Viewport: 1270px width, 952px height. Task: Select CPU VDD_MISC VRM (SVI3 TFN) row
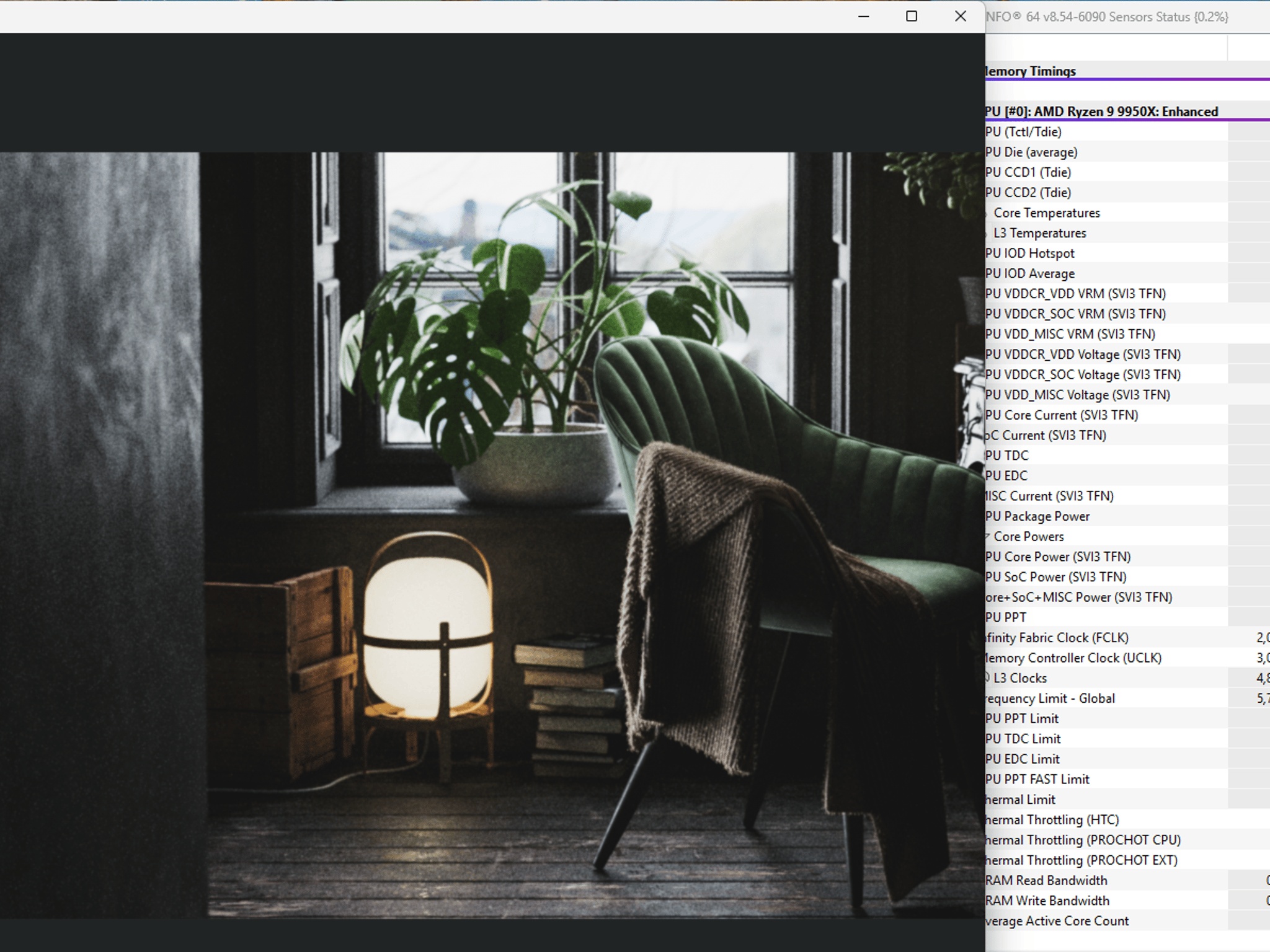click(1127, 335)
